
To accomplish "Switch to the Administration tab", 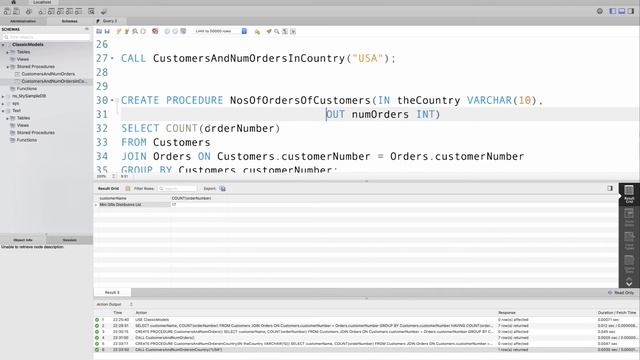I will 23,21.
